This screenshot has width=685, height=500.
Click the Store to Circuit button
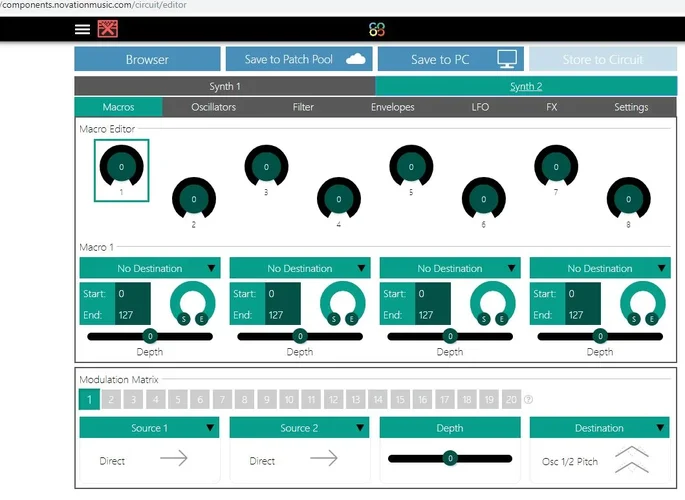pyautogui.click(x=602, y=59)
